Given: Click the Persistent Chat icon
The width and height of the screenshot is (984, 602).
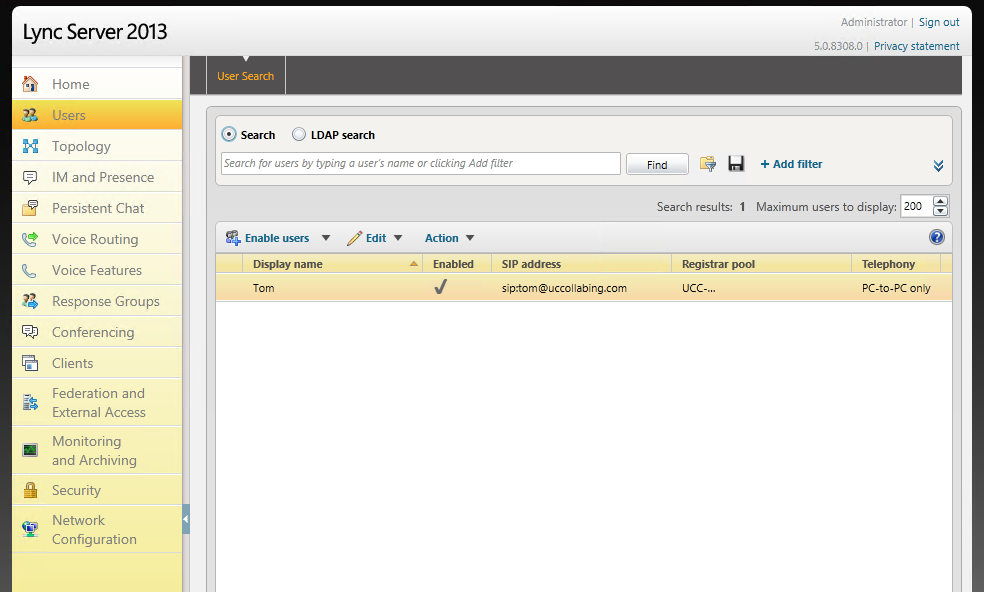Looking at the screenshot, I should [x=29, y=208].
